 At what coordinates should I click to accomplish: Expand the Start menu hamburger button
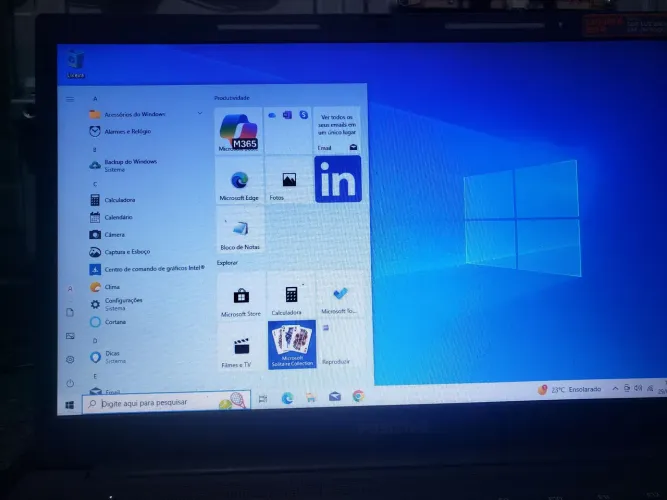click(x=70, y=100)
